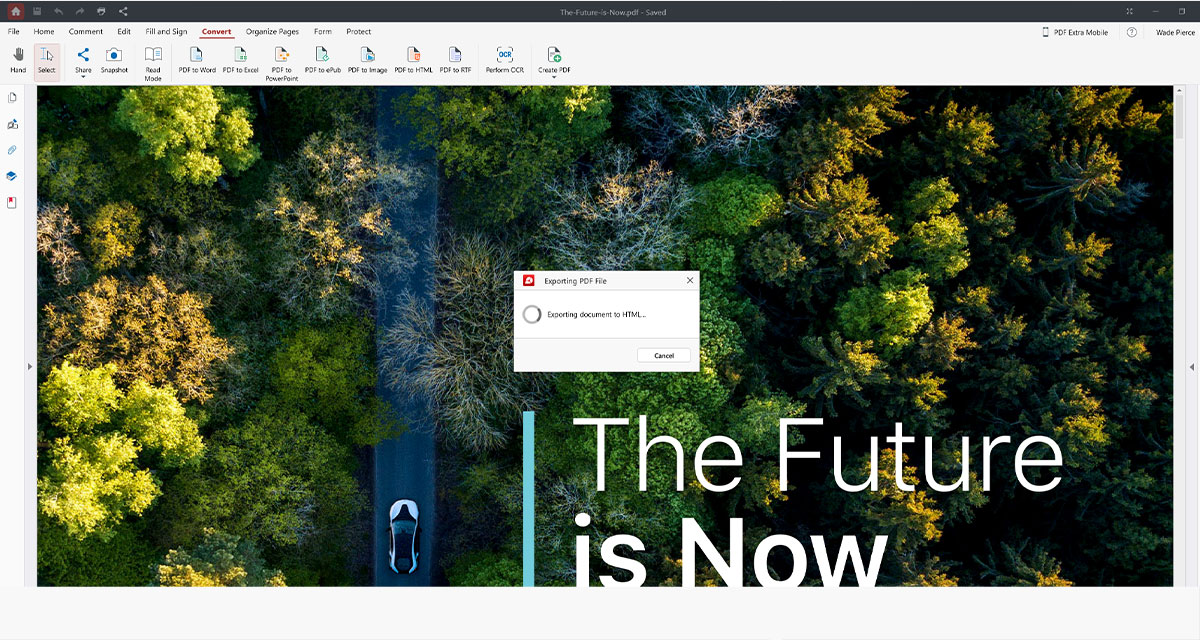Image resolution: width=1200 pixels, height=640 pixels.
Task: Cancel the HTML export
Action: coord(664,356)
